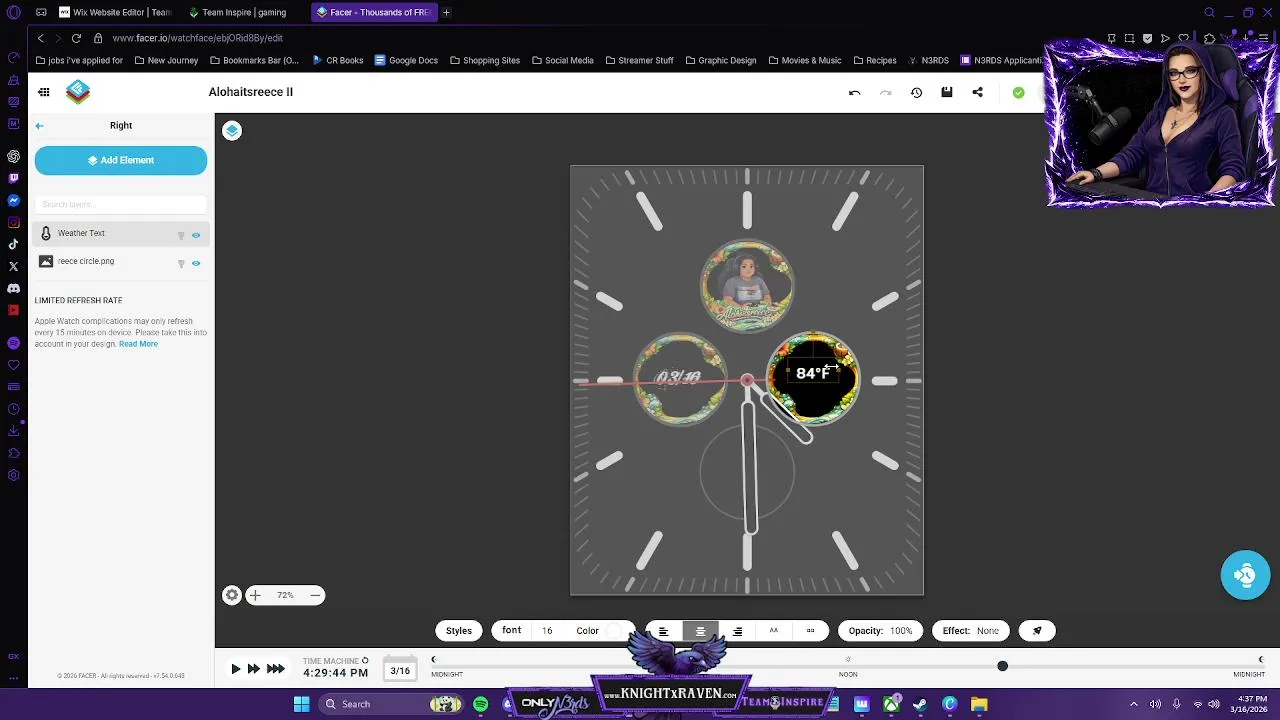Move the time machine slider handle

tap(1002, 666)
